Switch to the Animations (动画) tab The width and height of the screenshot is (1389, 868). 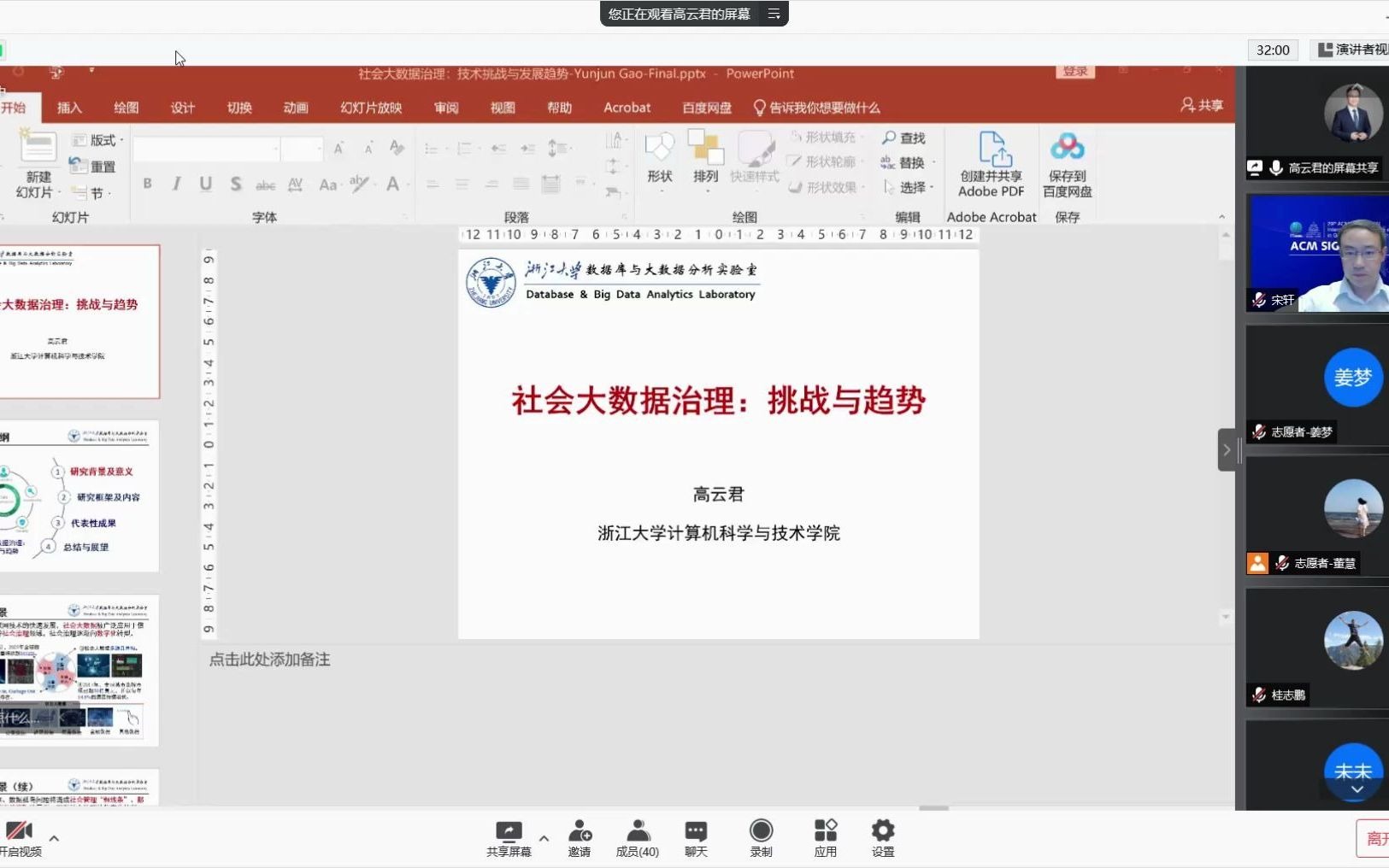pos(296,108)
